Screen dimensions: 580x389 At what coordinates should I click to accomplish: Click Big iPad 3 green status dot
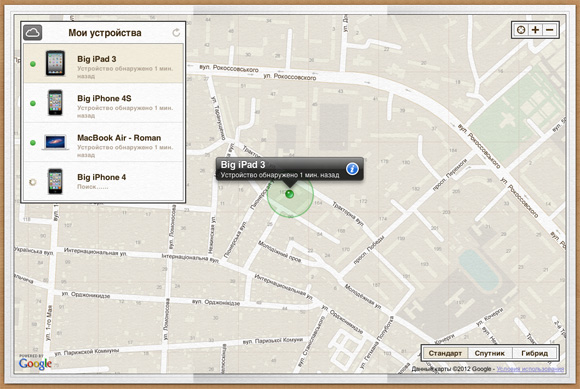point(33,64)
